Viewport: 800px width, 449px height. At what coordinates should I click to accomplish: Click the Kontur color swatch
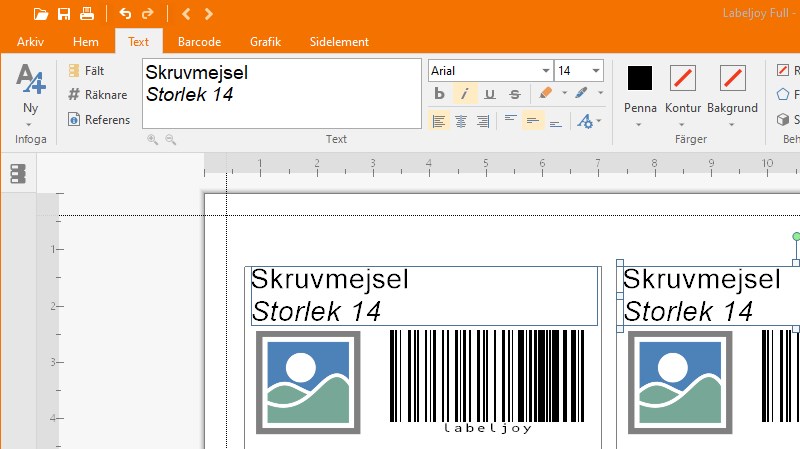pos(683,78)
